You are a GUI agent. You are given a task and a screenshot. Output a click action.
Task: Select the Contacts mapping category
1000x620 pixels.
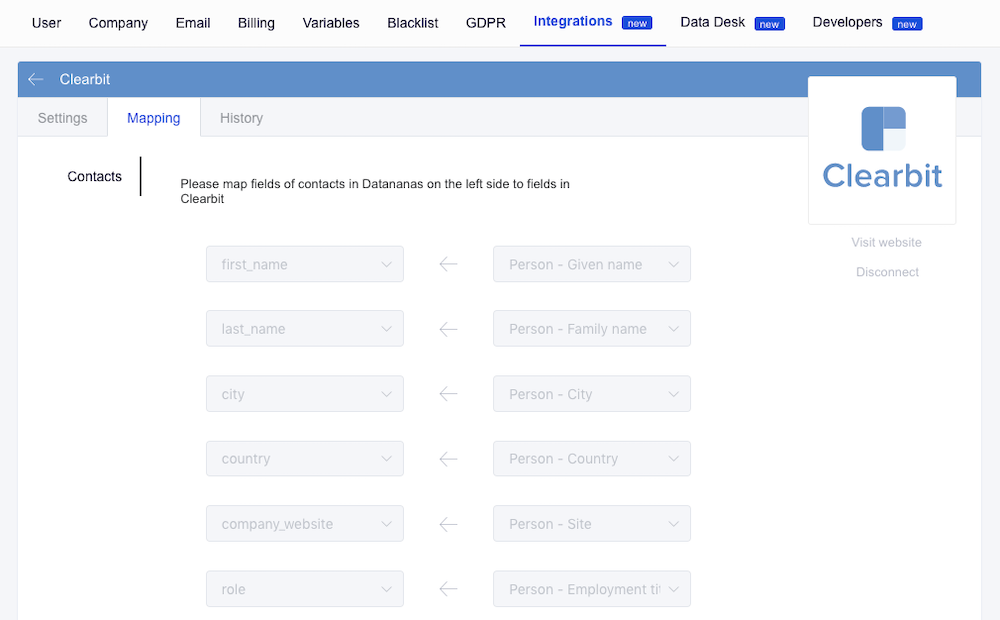pos(94,177)
